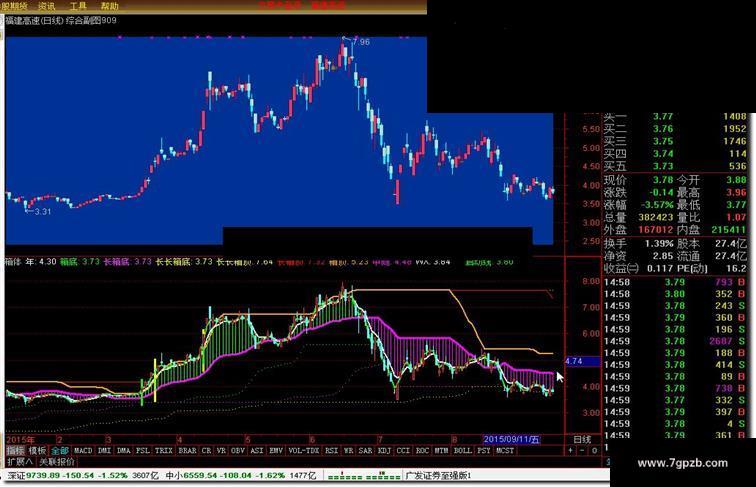Screen dimensions: 756x487
Task: Switch to the 指标 tab
Action: coord(15,451)
